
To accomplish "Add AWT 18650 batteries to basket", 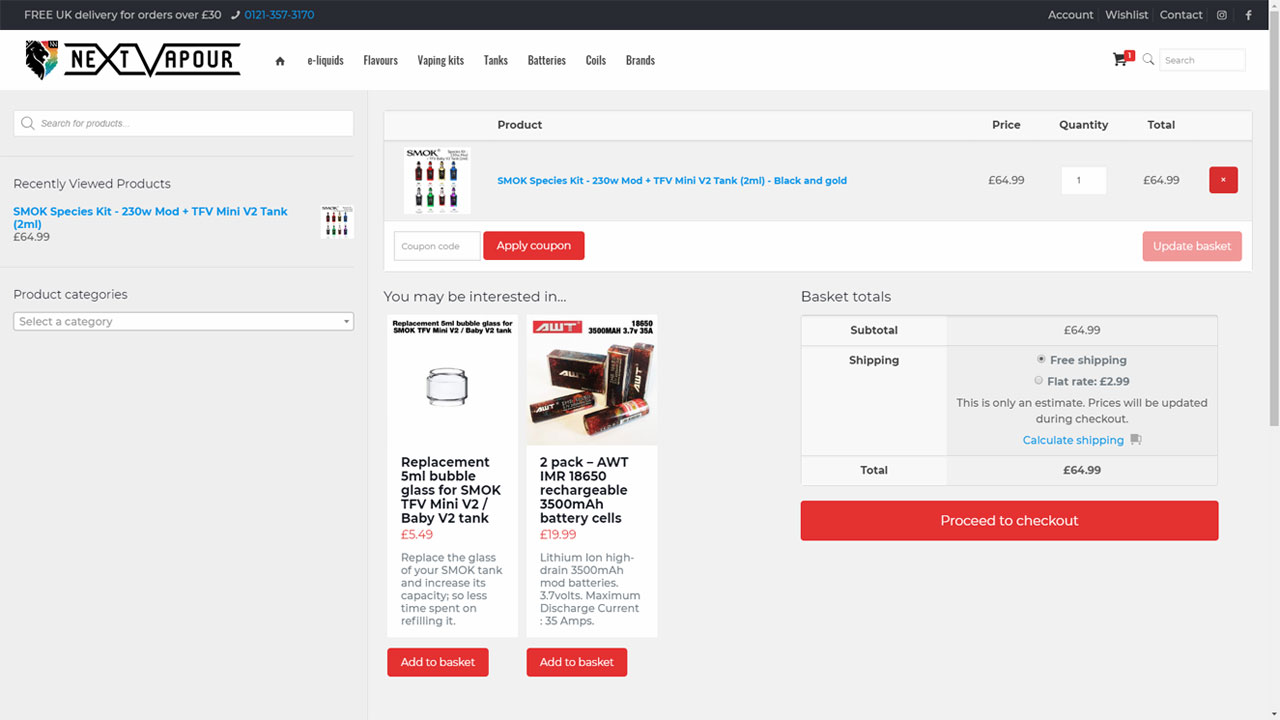I will pyautogui.click(x=577, y=662).
